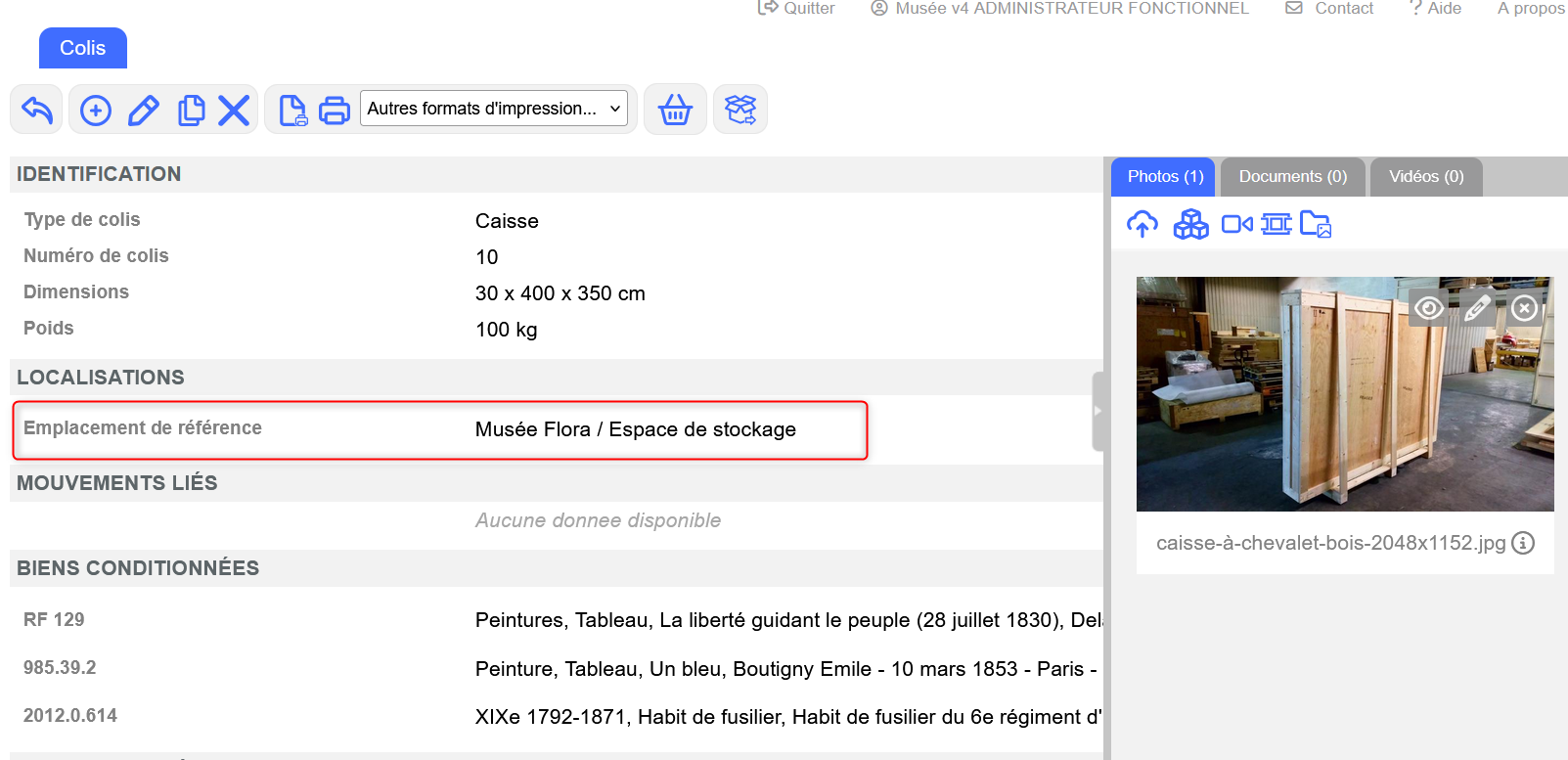Click the back arrow toolbar icon

pos(36,110)
